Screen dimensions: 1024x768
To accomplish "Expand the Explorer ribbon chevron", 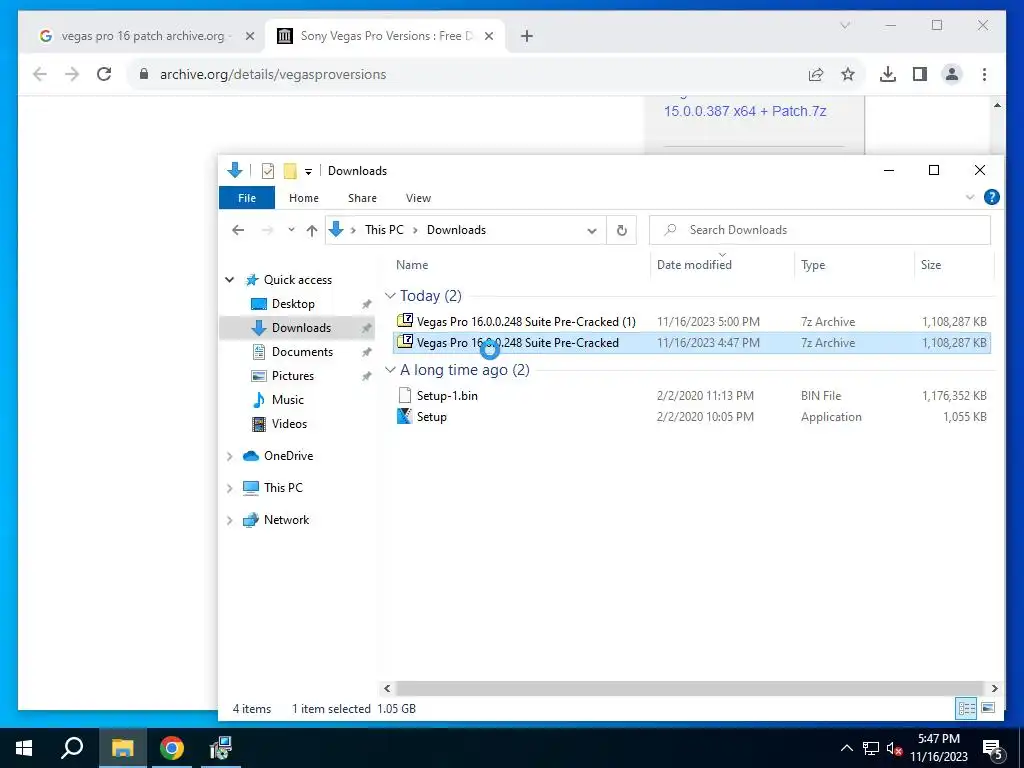I will (970, 197).
